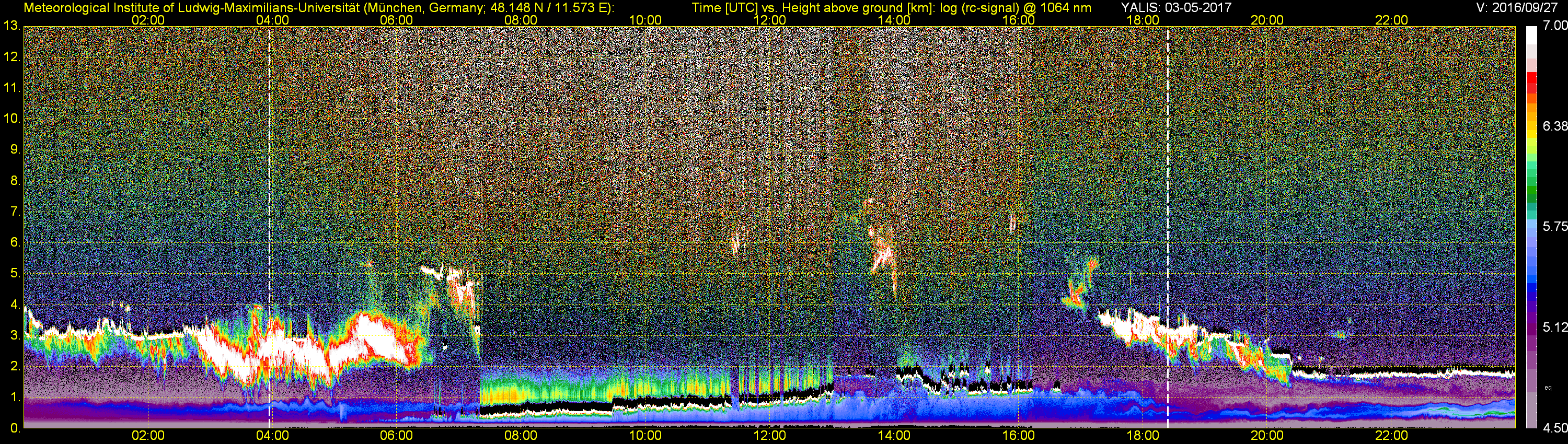Click the '7.' height axis label
Screen dimensions: 1568x444
(x=15, y=212)
